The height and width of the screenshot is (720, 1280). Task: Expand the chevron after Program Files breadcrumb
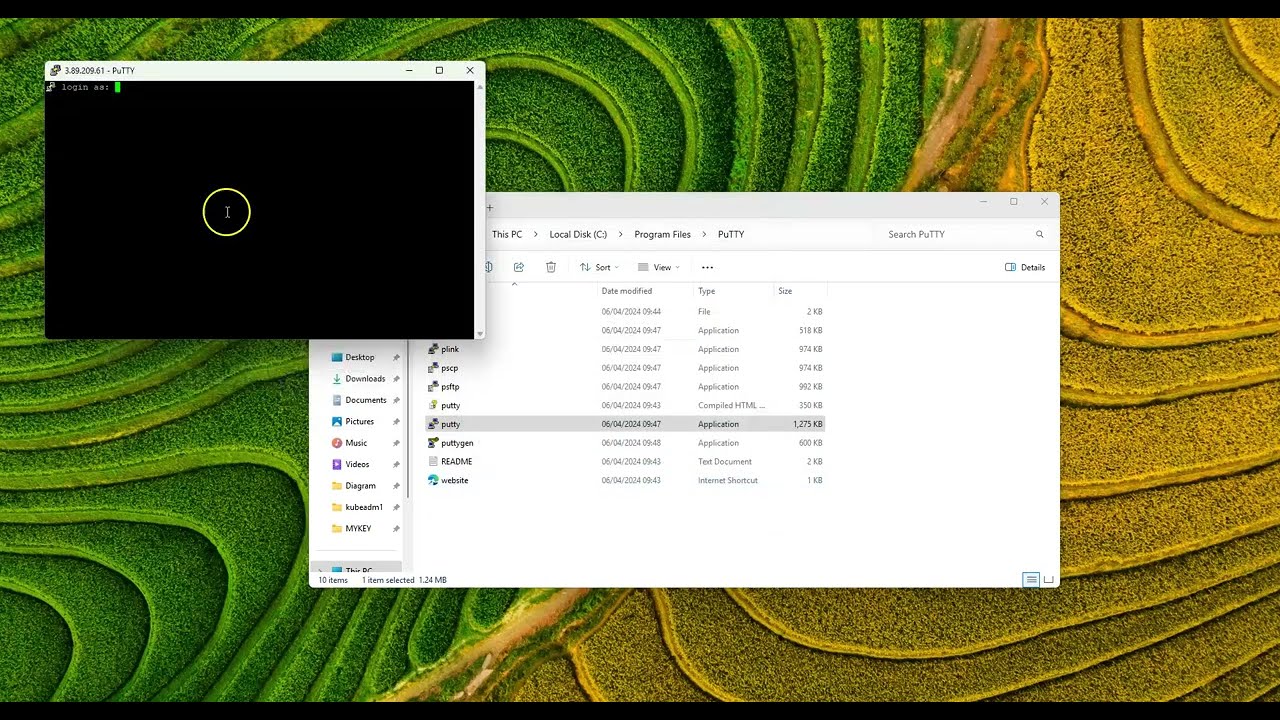point(704,234)
